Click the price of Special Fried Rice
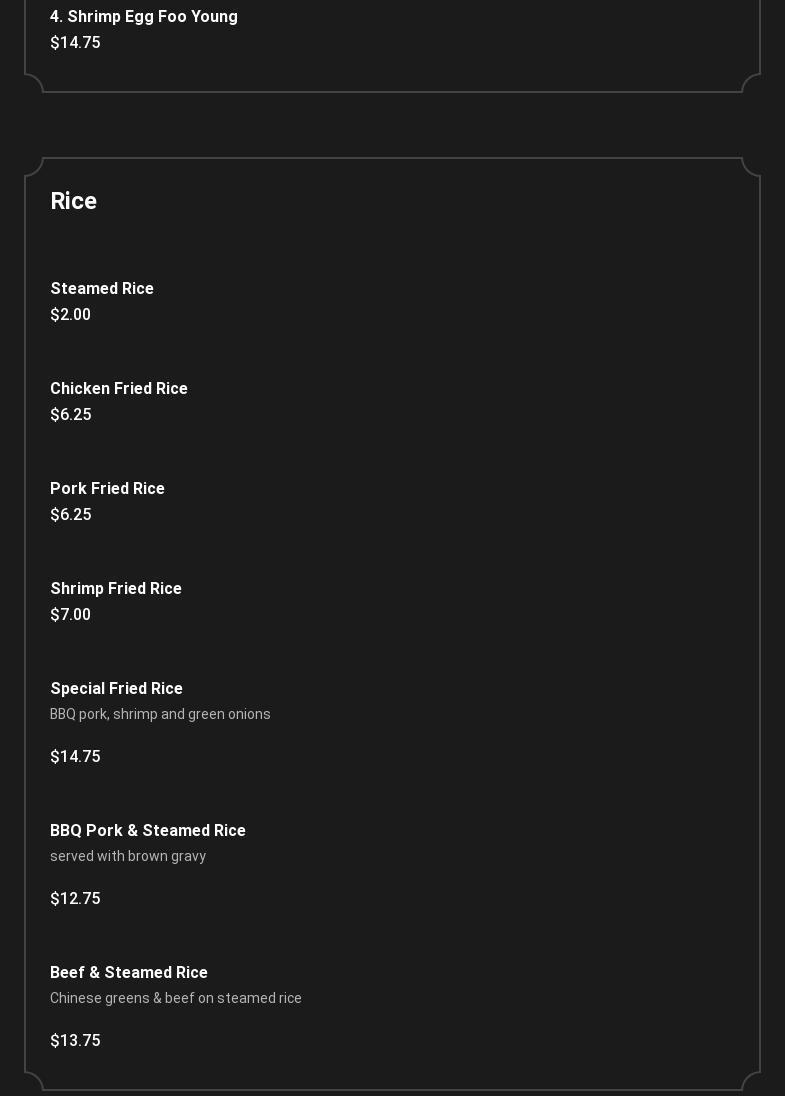785x1096 pixels. 75,757
